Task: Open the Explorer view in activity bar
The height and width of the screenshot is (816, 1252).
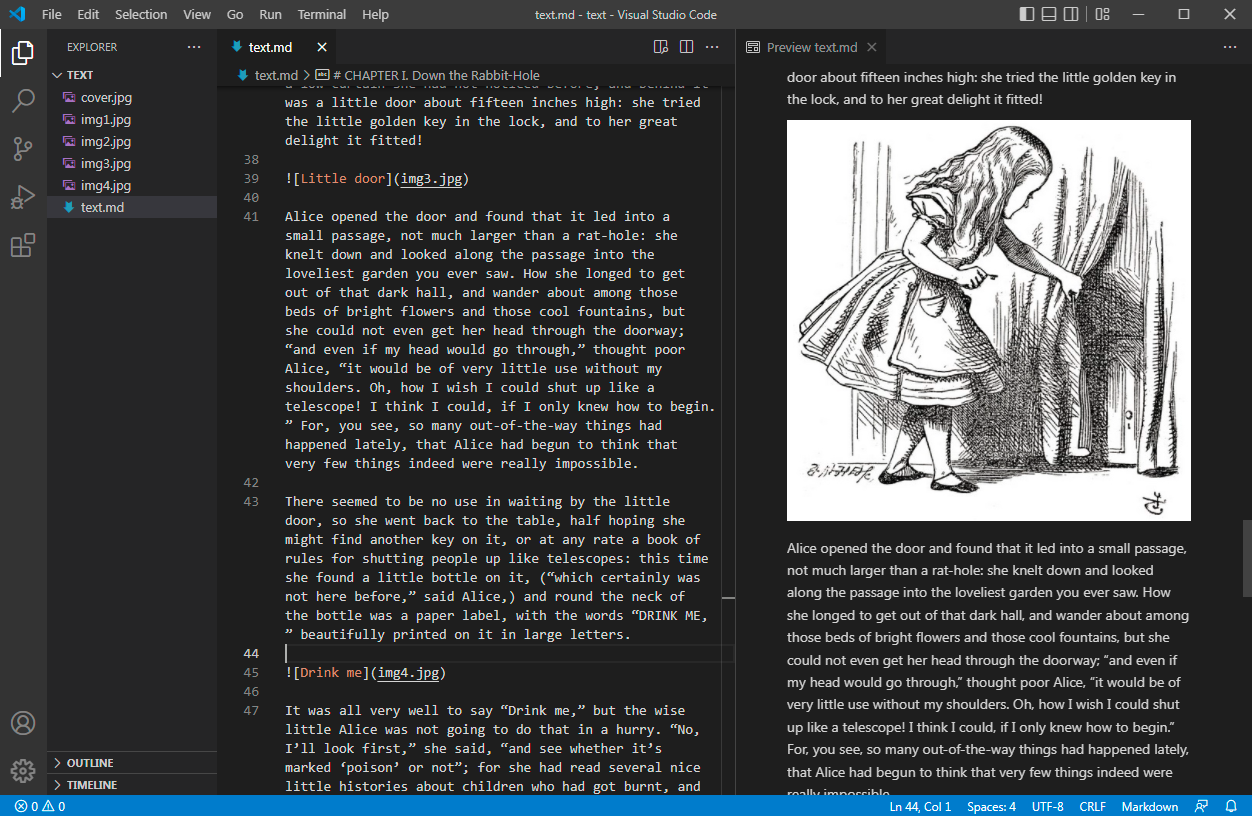Action: (23, 52)
